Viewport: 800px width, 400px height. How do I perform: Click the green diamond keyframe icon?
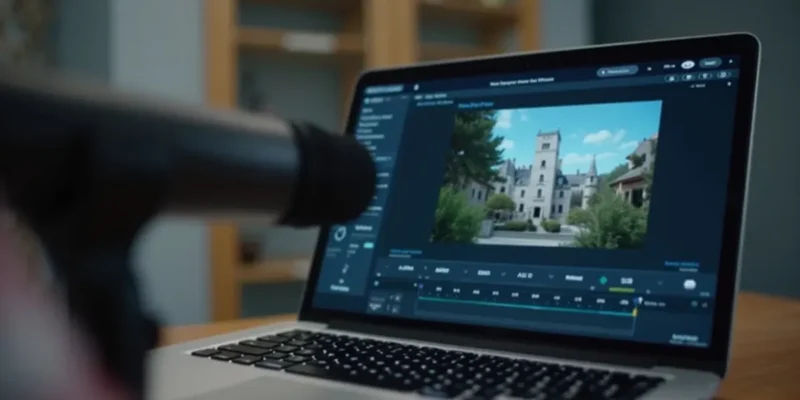[x=603, y=280]
